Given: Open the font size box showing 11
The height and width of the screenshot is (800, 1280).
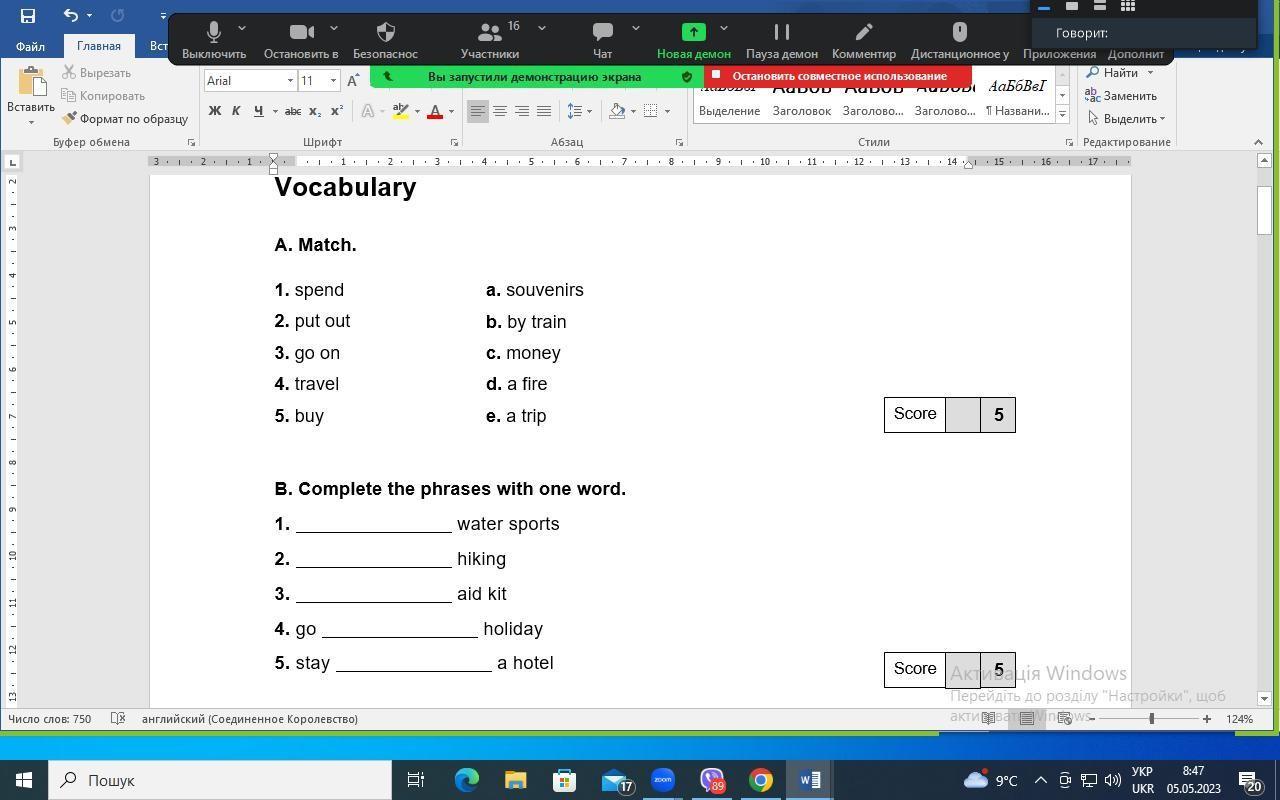Looking at the screenshot, I should coord(319,81).
